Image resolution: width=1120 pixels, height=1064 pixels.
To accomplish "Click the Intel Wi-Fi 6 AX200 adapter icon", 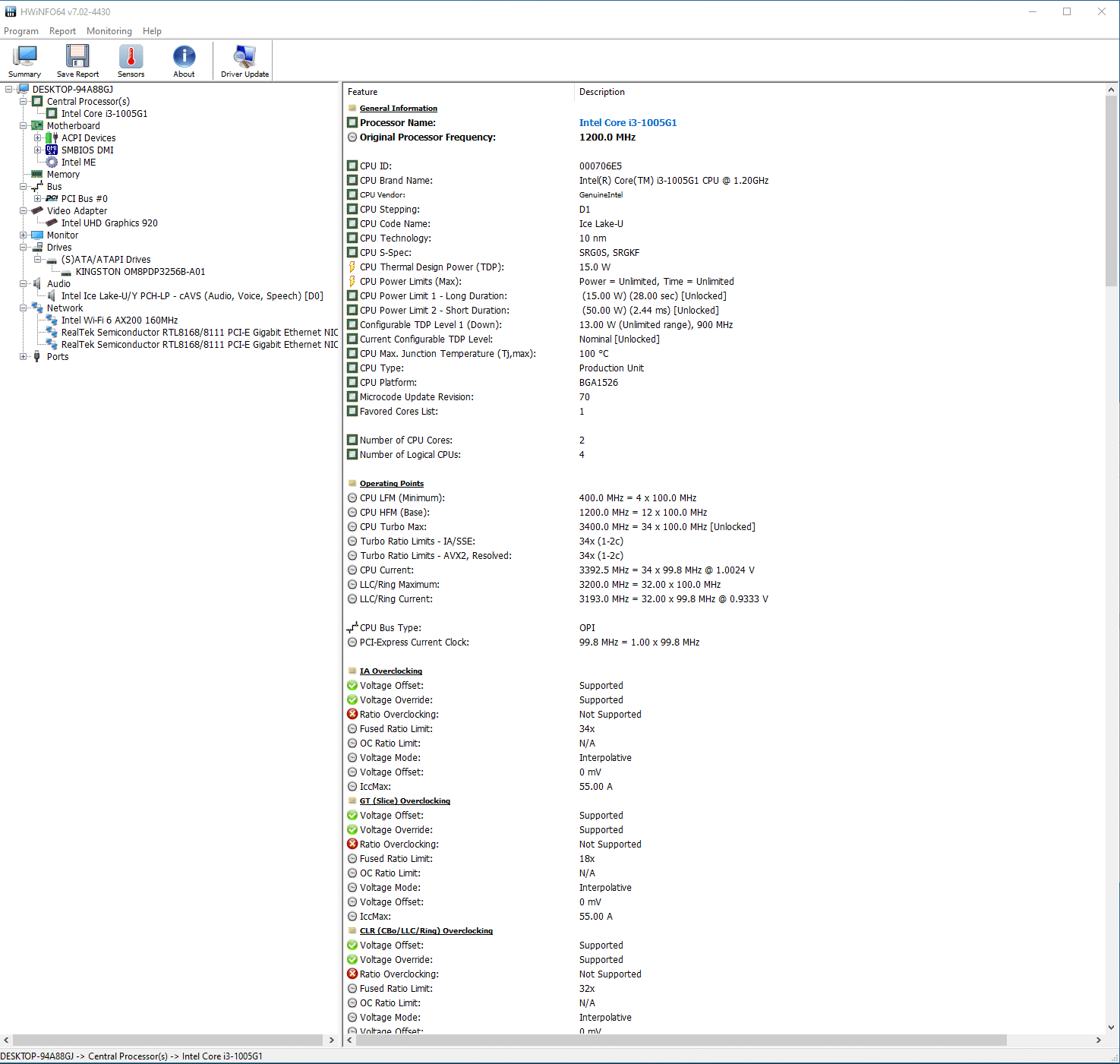I will 52,320.
